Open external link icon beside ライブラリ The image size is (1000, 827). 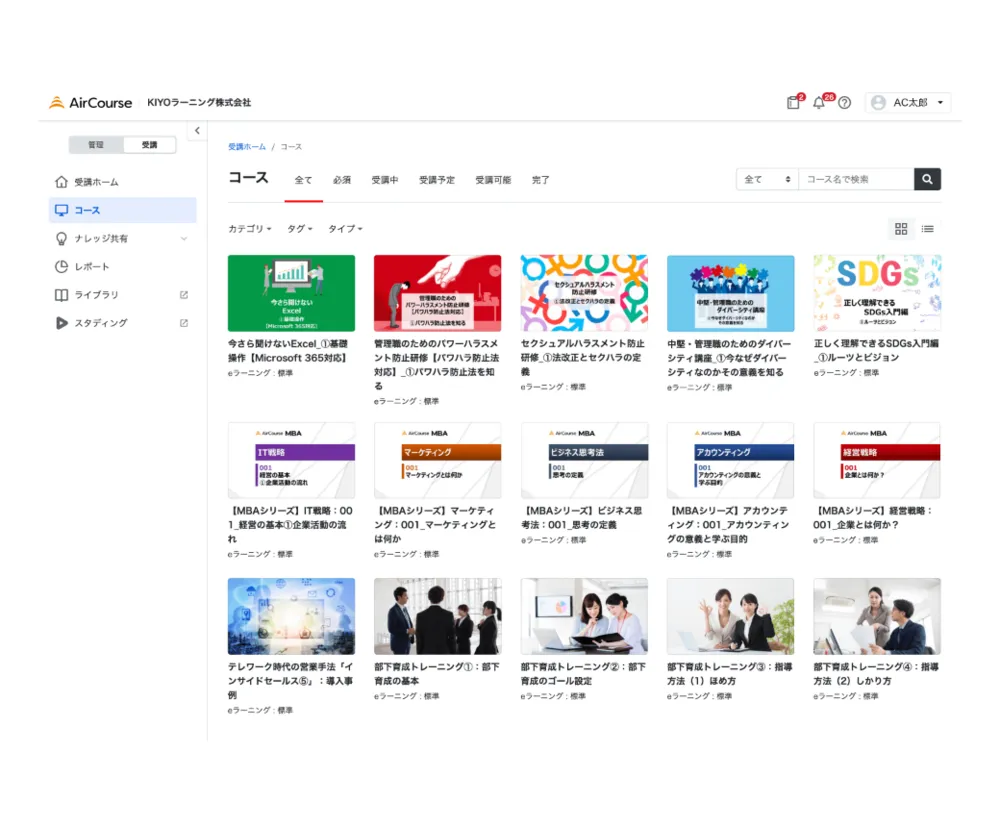click(x=184, y=295)
